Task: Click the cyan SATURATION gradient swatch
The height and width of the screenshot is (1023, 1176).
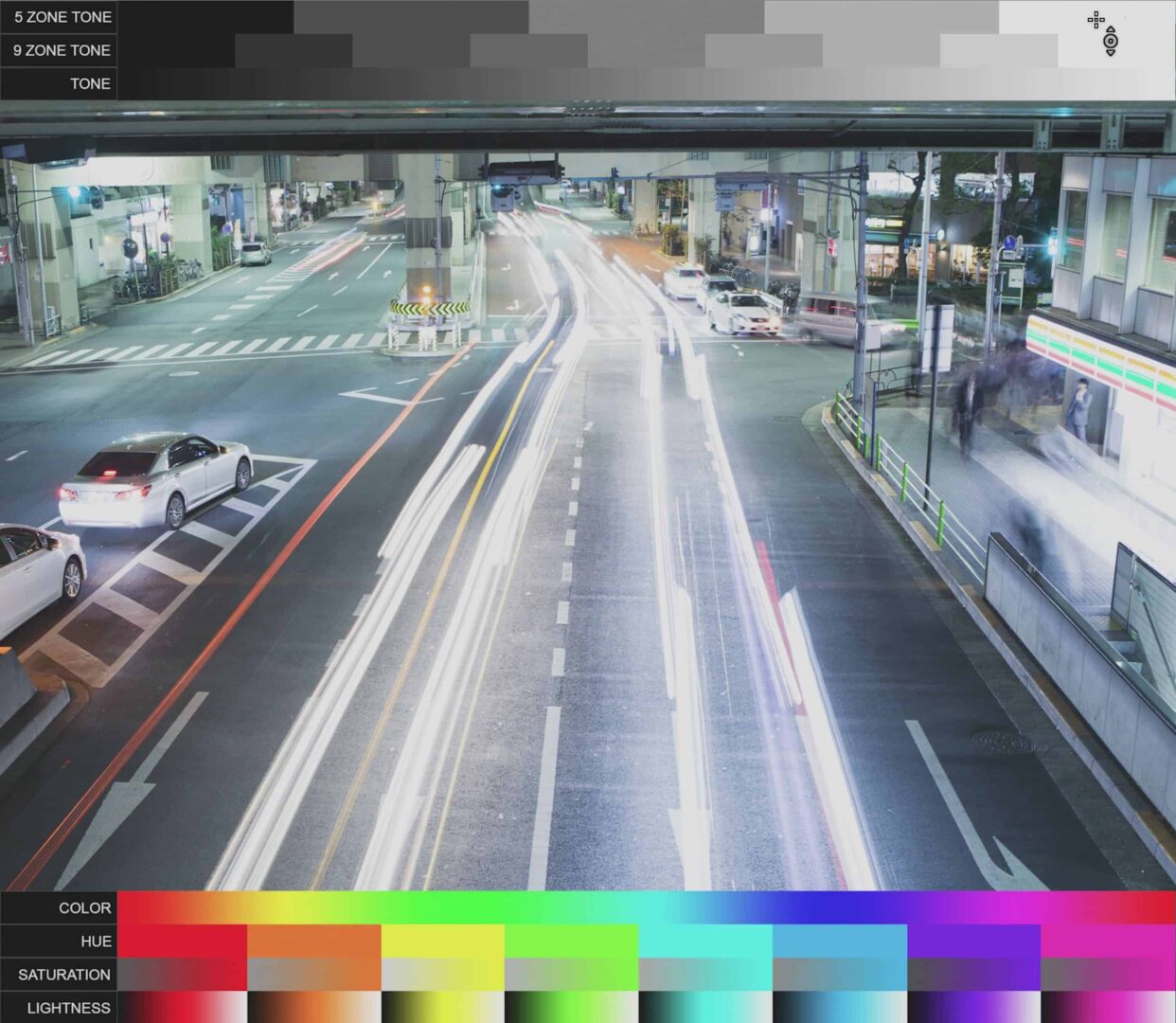Action: 705,974
